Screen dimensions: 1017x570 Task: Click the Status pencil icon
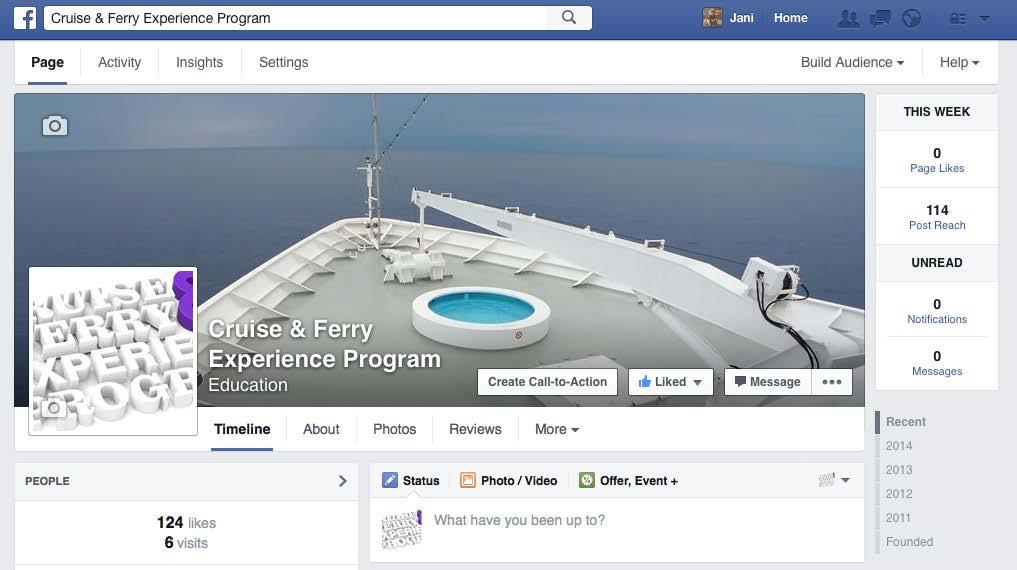click(390, 480)
